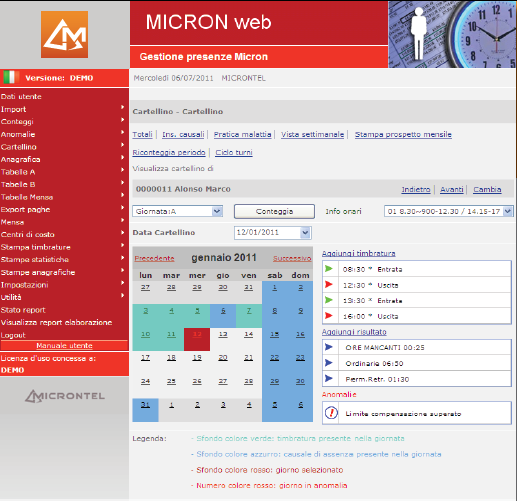
Task: Open the Mensa menu item
Action: click(12, 222)
